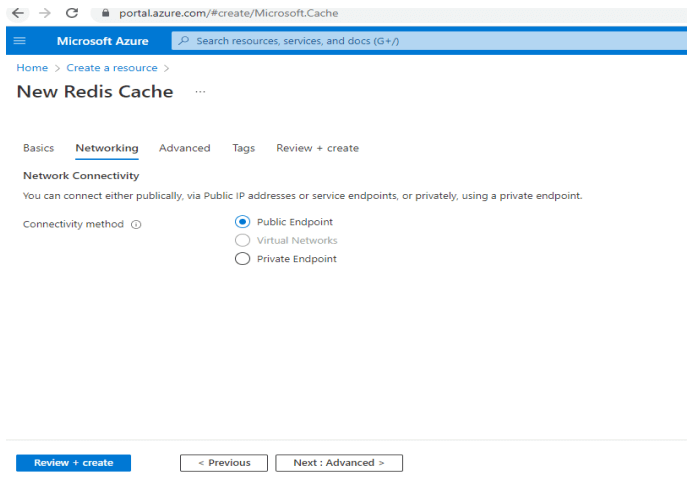This screenshot has width=696, height=480.
Task: Click the 'You can connect either publically' description text
Action: (302, 196)
